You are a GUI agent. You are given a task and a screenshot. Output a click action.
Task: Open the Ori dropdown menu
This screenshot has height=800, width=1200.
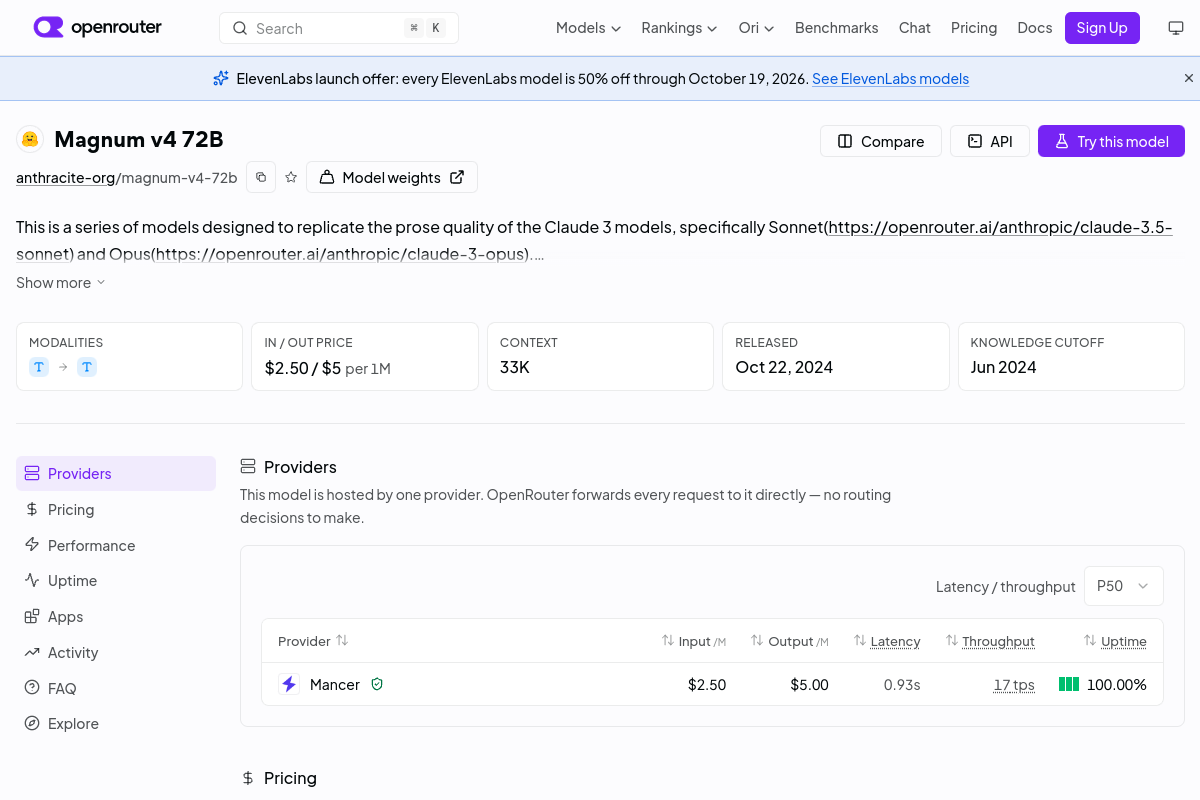(x=756, y=28)
